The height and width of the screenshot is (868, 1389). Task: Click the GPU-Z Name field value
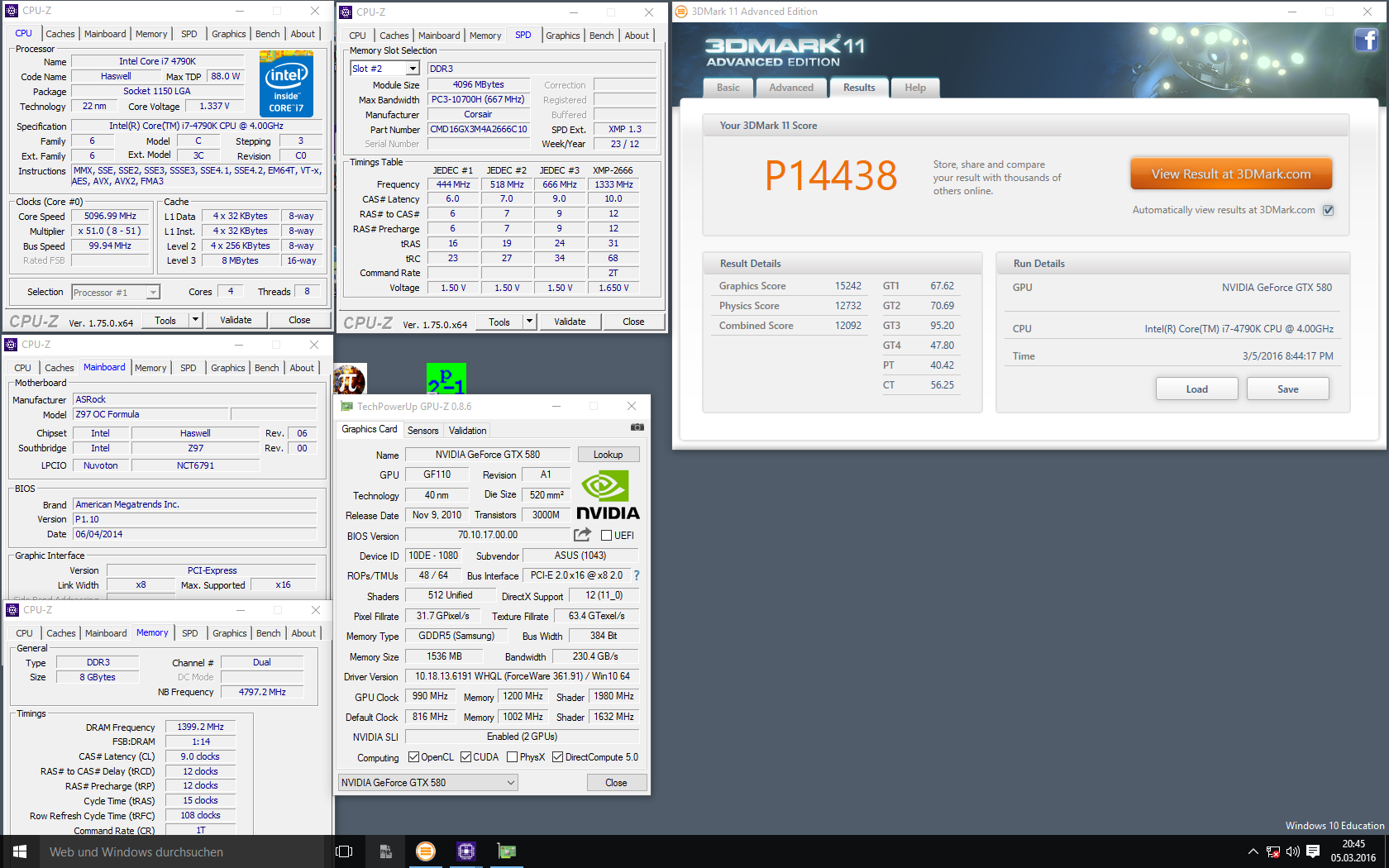tap(488, 455)
